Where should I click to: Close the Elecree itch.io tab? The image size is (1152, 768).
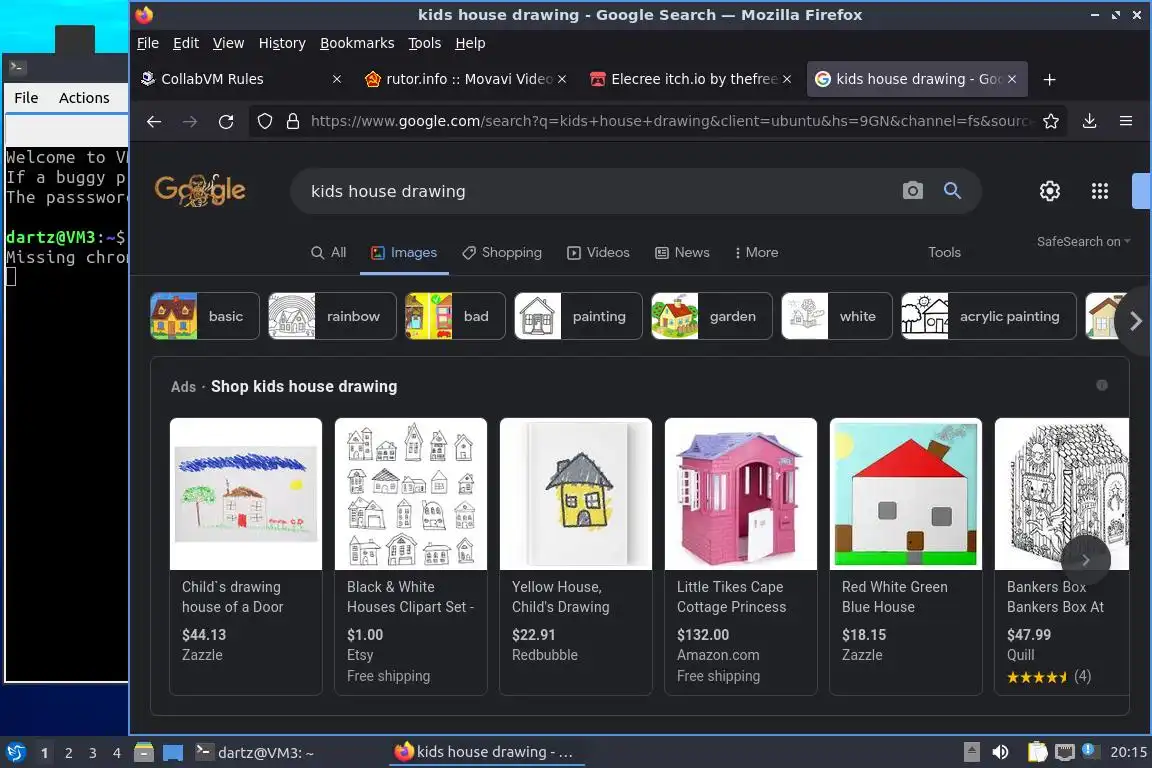click(787, 79)
